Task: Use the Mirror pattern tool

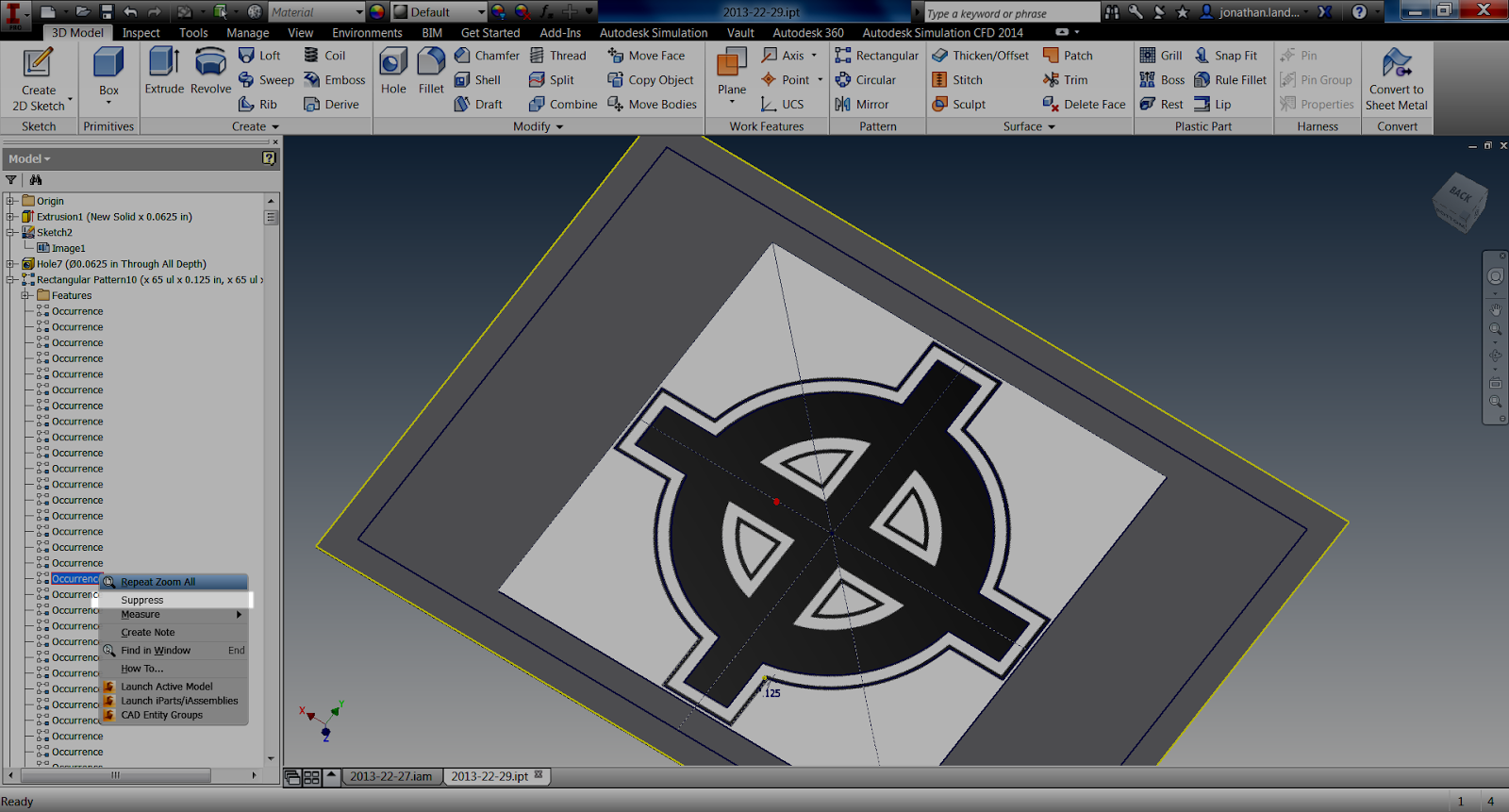Action: click(861, 105)
